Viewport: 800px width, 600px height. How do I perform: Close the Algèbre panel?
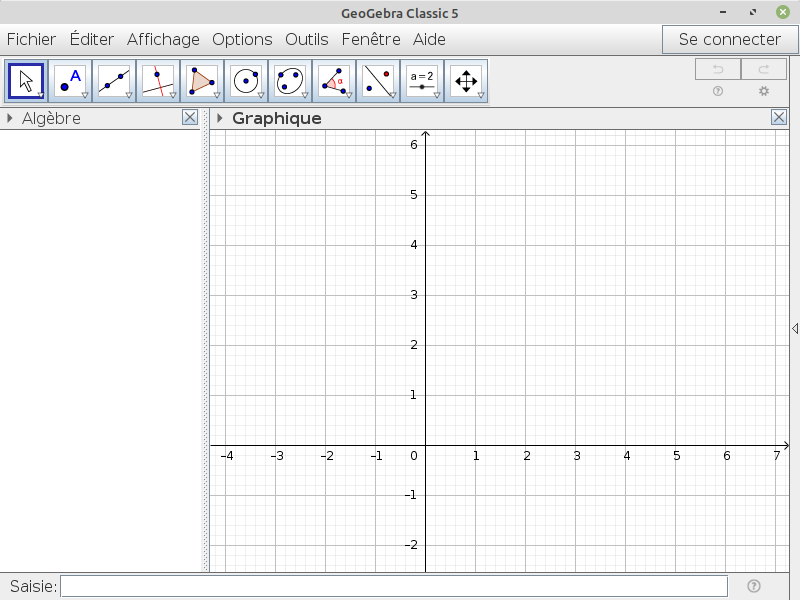190,117
